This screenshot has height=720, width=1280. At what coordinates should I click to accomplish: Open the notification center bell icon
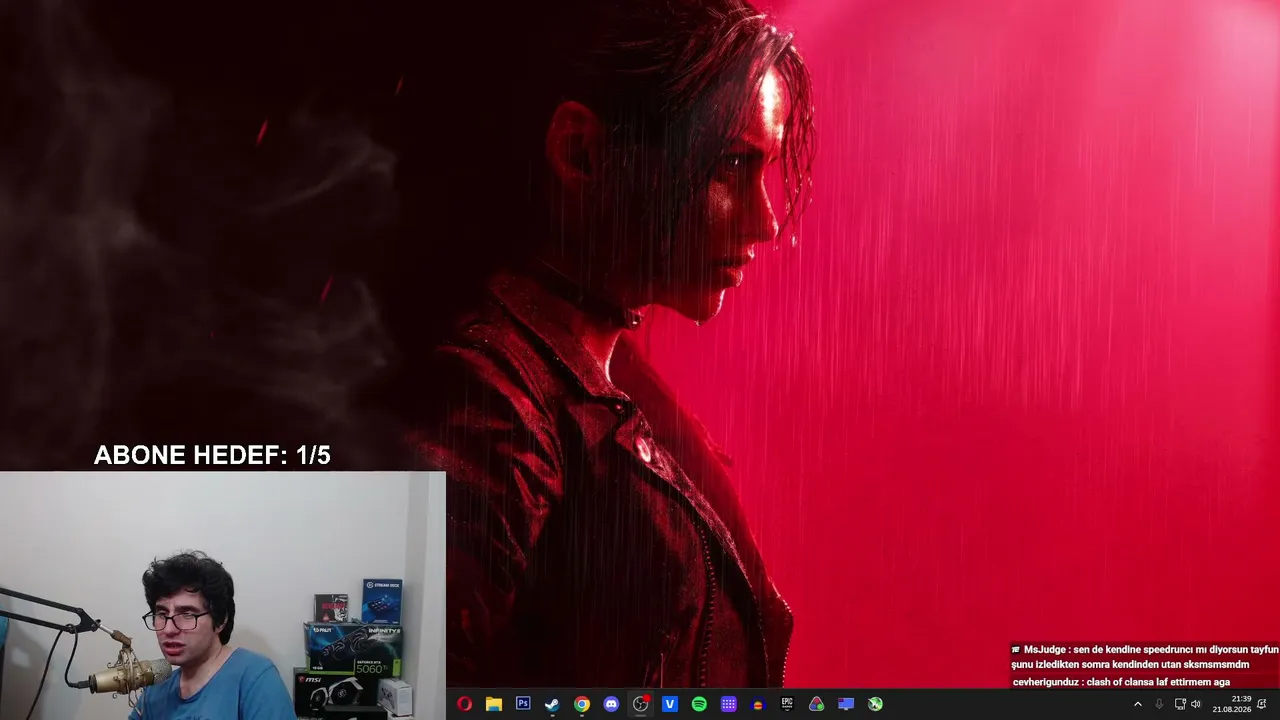click(1262, 704)
